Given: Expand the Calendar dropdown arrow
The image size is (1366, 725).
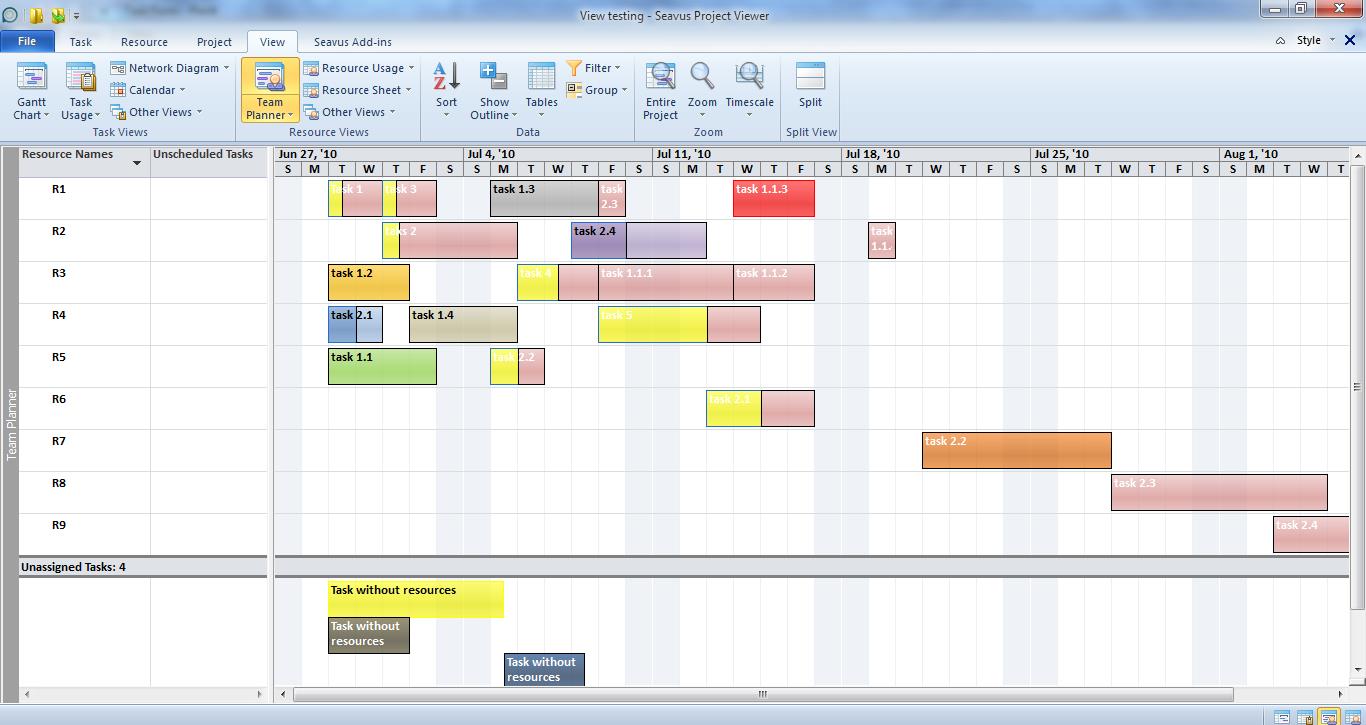Looking at the screenshot, I should coord(182,90).
